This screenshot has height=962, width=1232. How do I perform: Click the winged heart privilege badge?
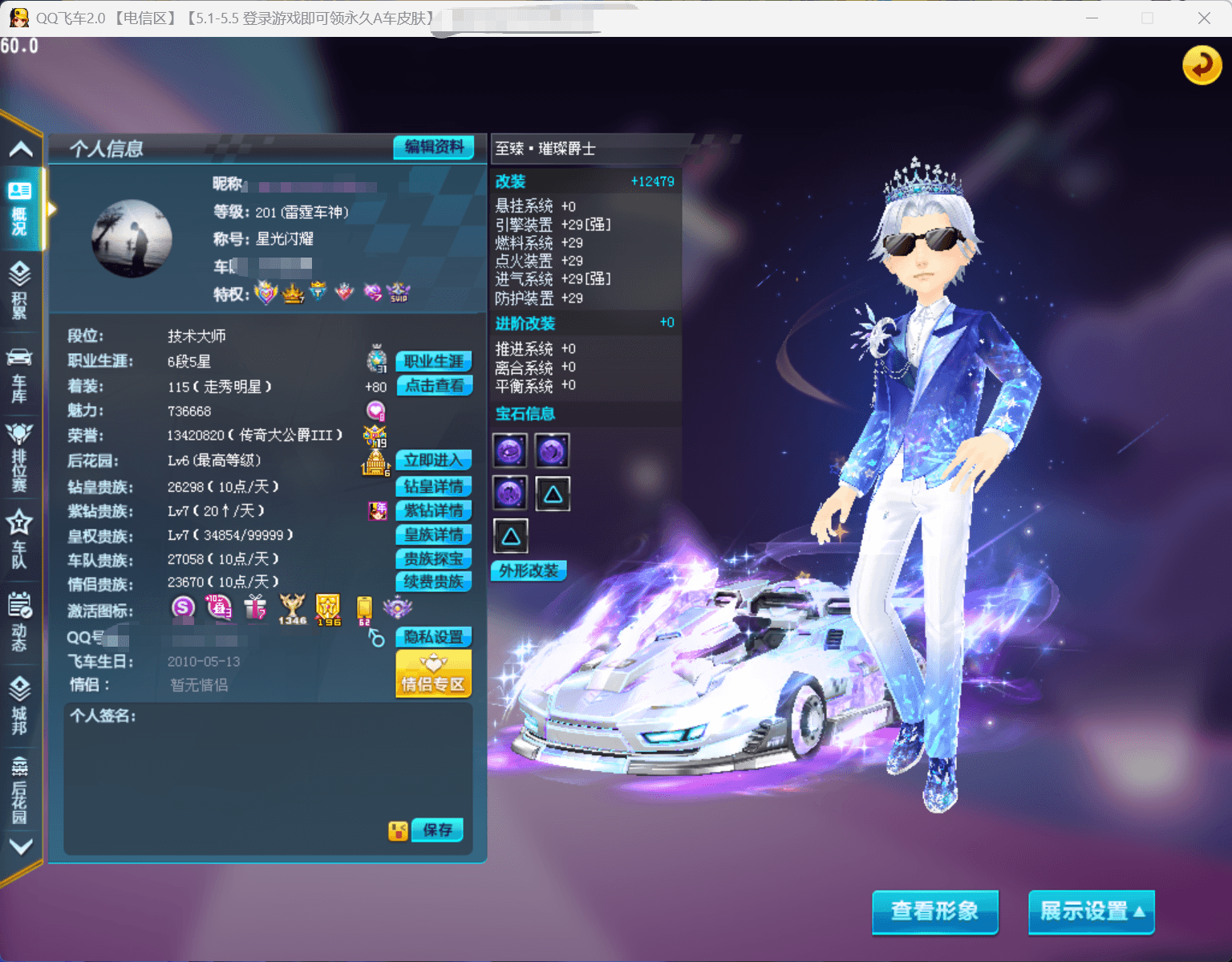tap(266, 293)
